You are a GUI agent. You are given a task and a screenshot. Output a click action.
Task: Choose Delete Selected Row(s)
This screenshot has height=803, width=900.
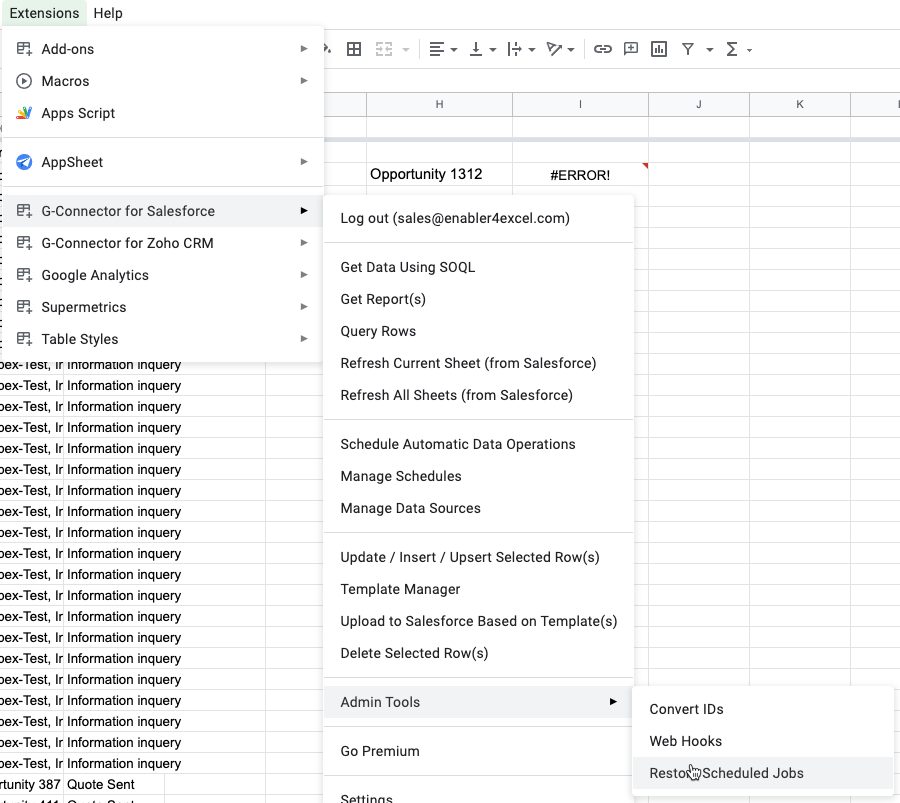click(x=479, y=653)
